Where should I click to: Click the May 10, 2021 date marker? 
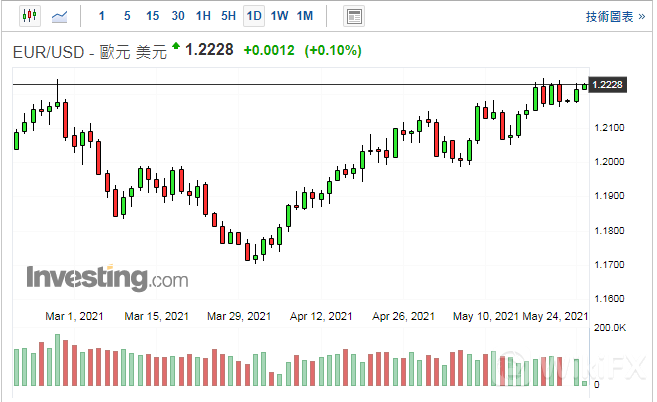485,316
